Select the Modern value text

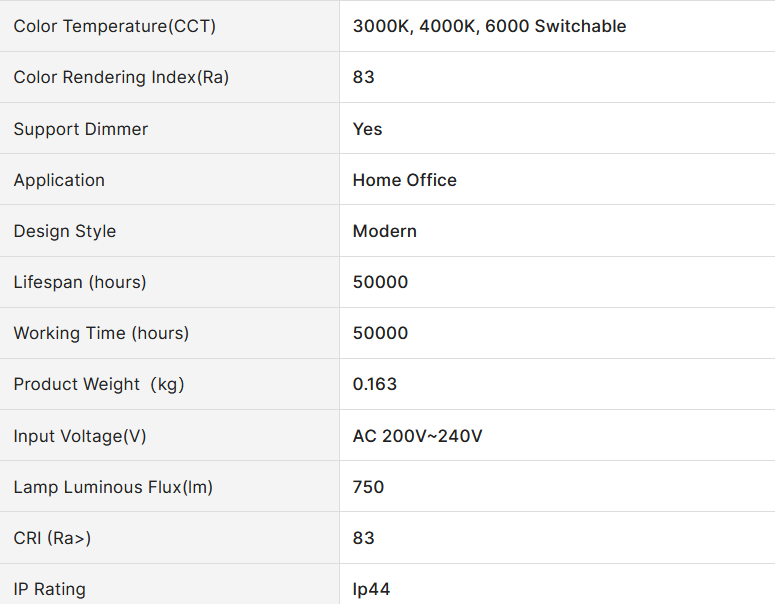[384, 231]
